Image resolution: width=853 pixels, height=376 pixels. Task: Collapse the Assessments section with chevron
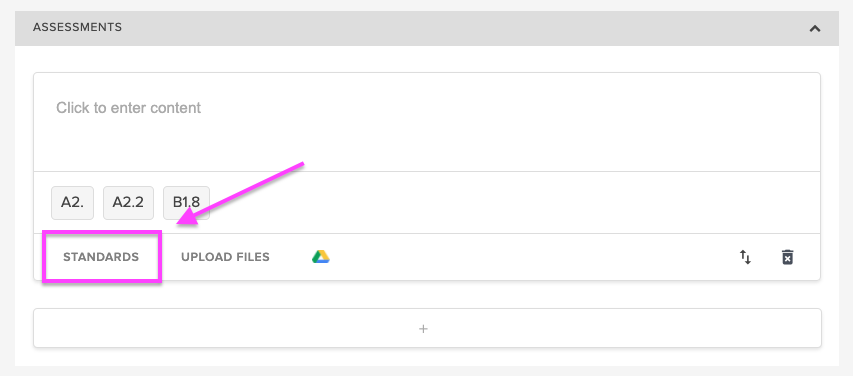pyautogui.click(x=814, y=28)
